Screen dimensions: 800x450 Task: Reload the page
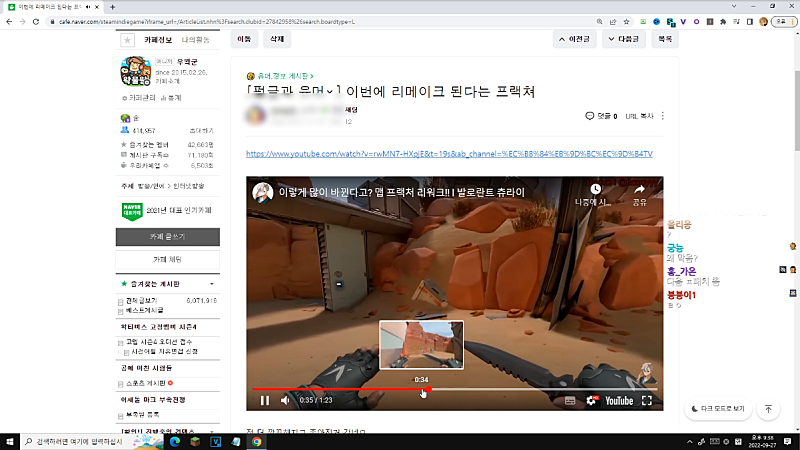(x=36, y=22)
